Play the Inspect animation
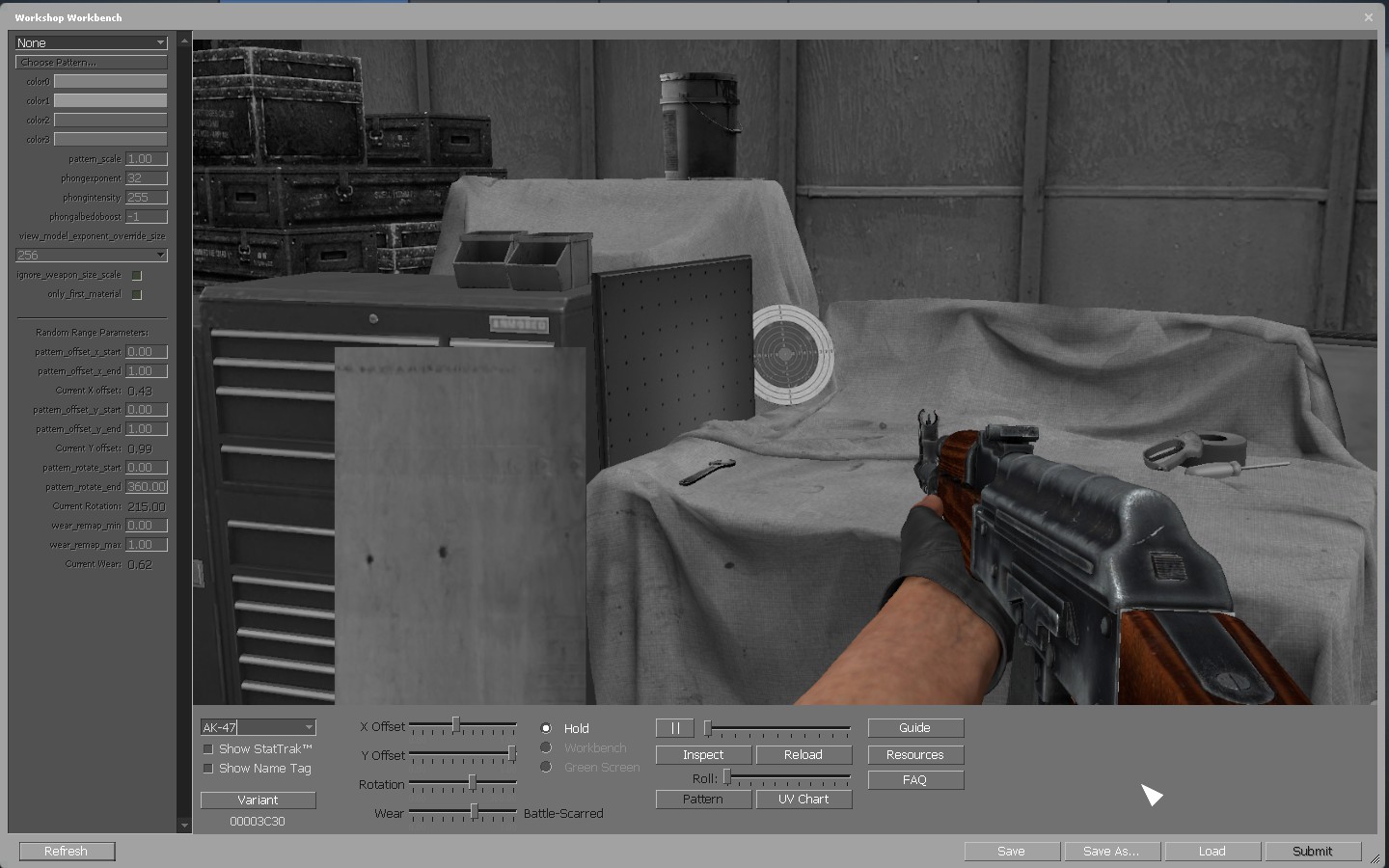Viewport: 1389px width, 868px height. click(703, 755)
